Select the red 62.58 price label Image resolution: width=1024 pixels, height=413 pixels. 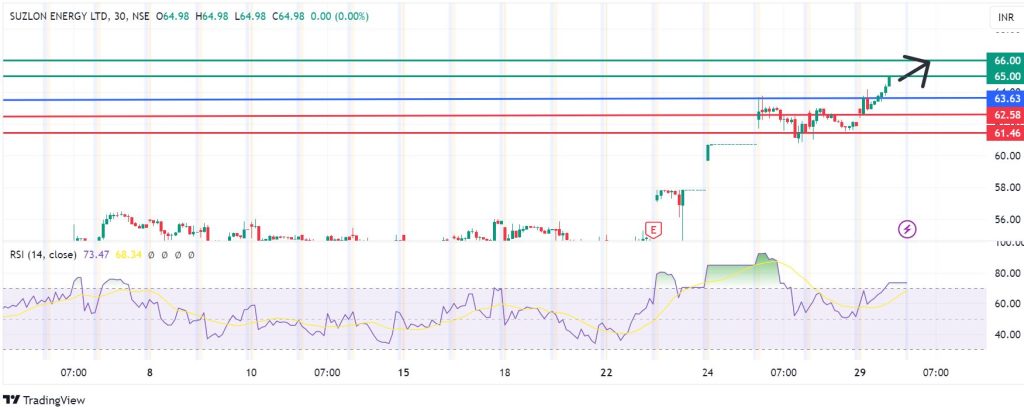(x=1005, y=115)
